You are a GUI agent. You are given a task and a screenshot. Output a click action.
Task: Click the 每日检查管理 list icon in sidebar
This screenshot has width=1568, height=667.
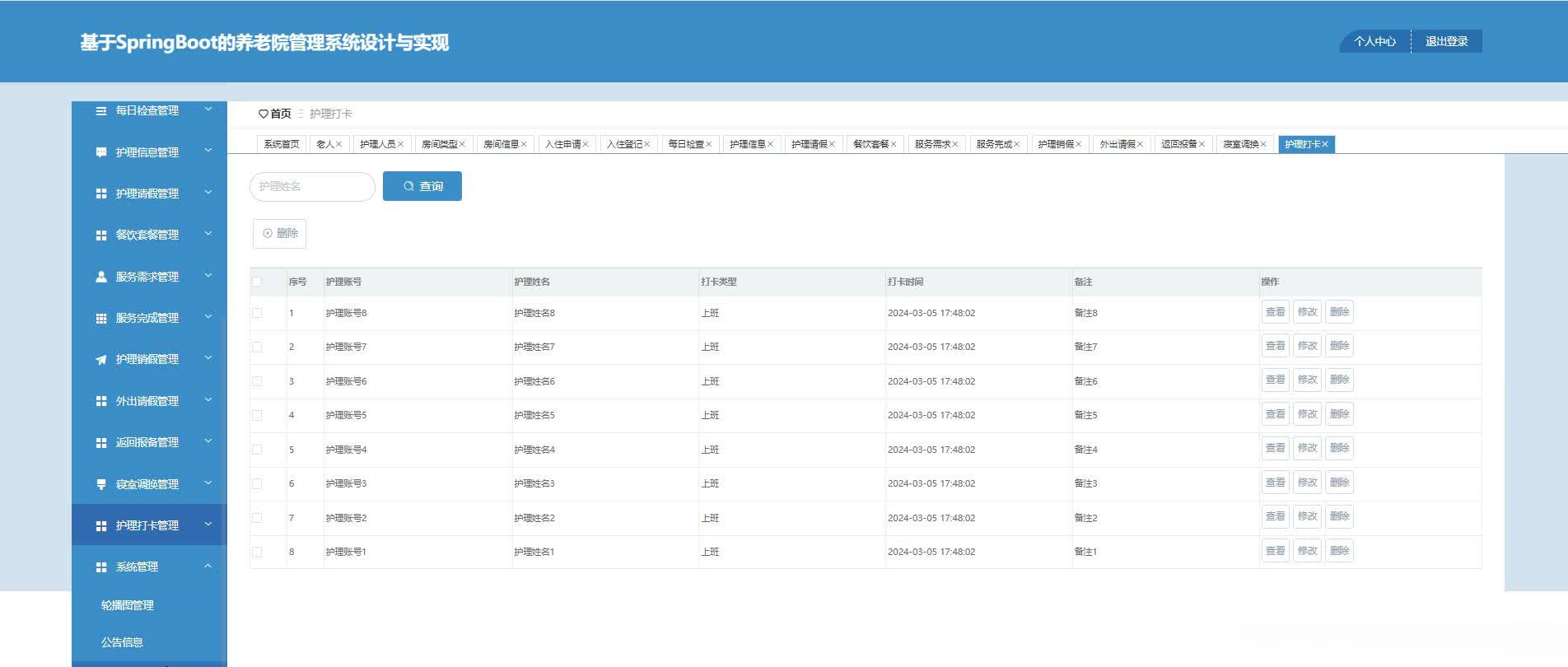[x=101, y=110]
